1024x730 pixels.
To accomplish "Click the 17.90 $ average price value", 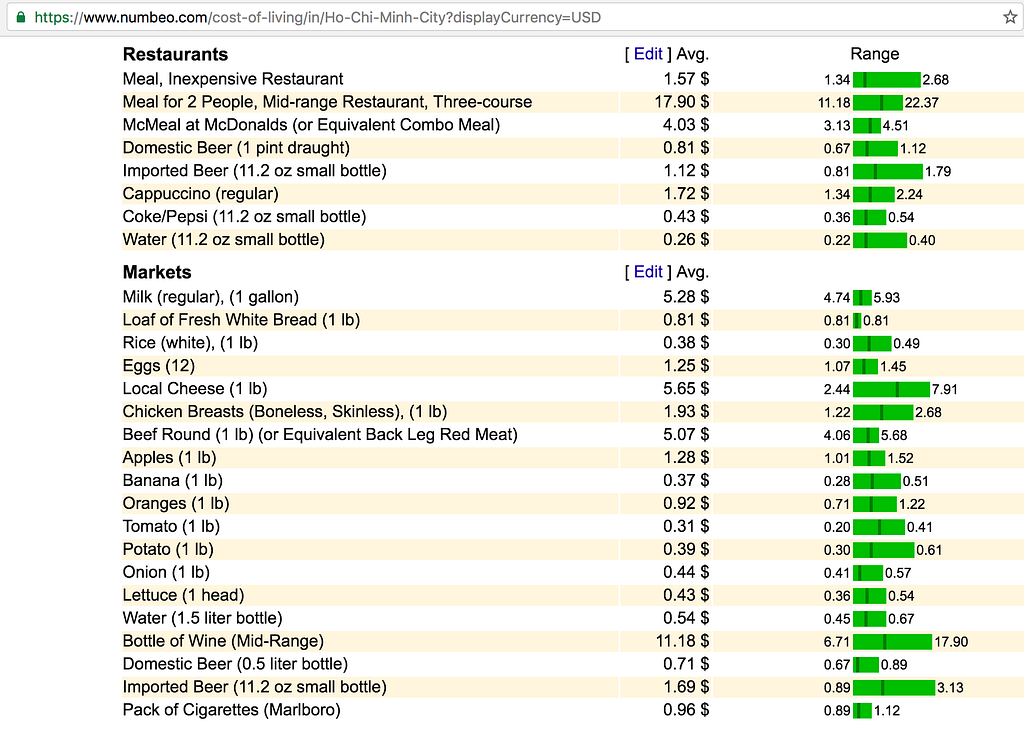I will pos(682,102).
